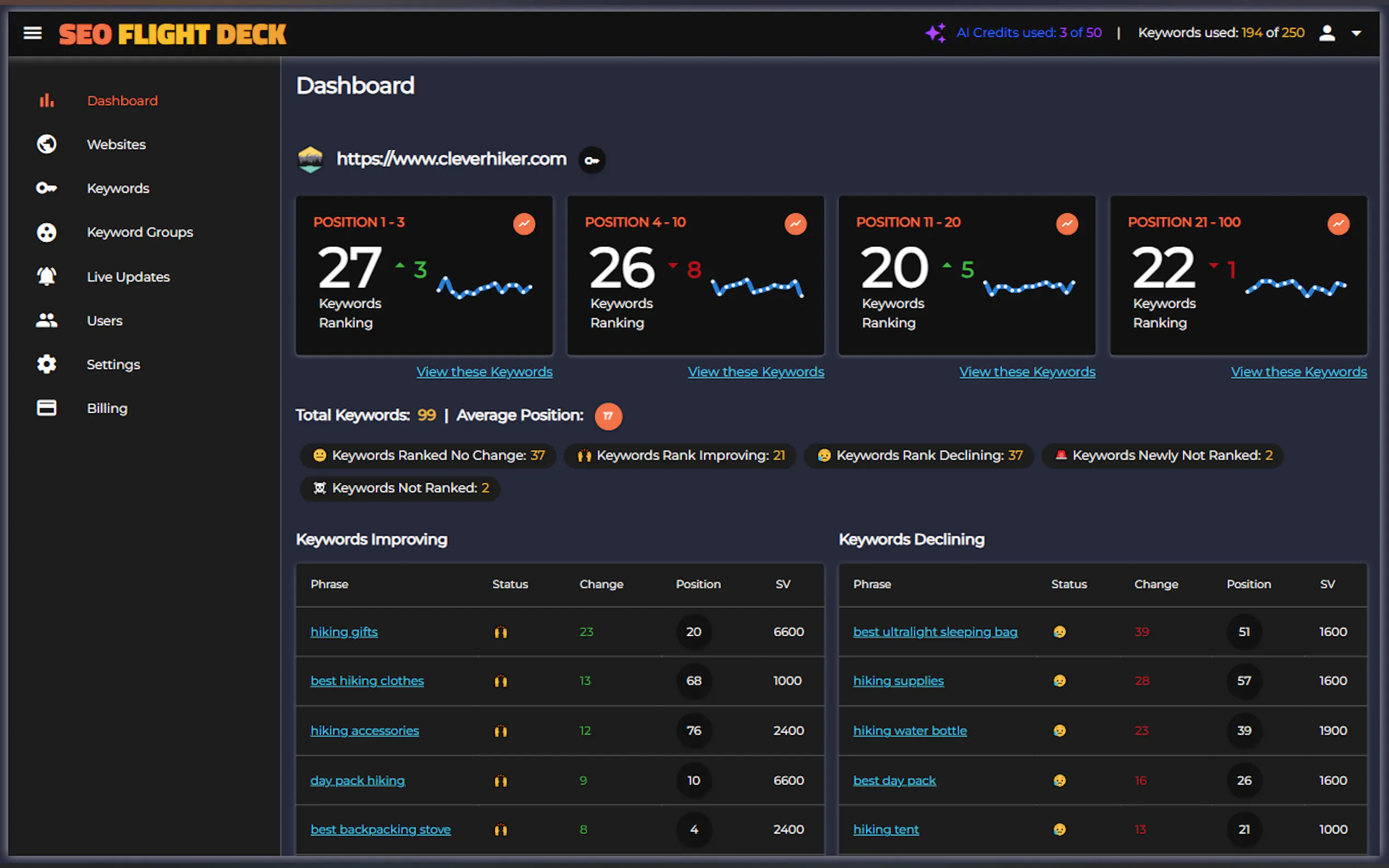Click the user account avatar icon
The height and width of the screenshot is (868, 1389).
[1327, 33]
